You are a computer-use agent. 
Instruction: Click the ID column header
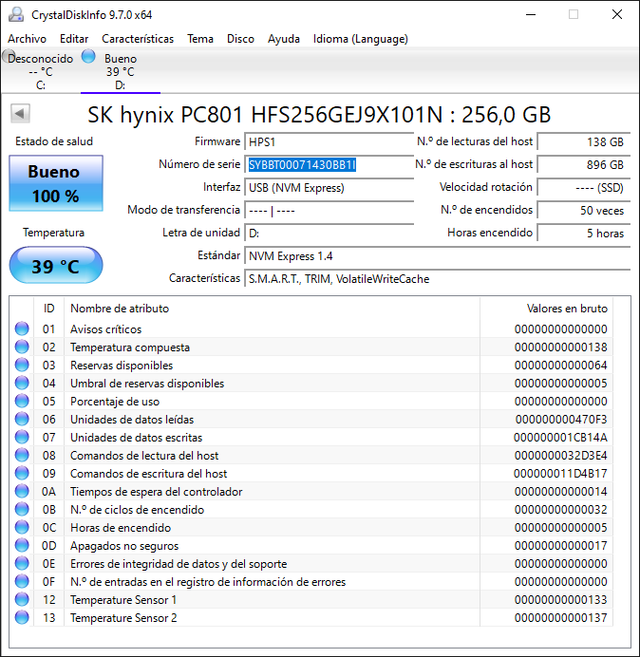49,308
